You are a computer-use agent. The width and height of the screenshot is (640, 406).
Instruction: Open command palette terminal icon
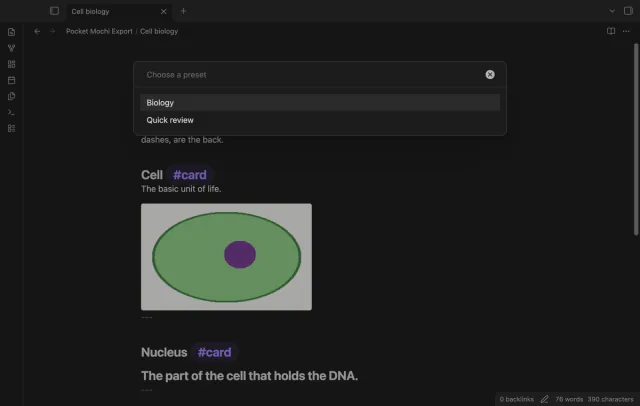tap(11, 112)
